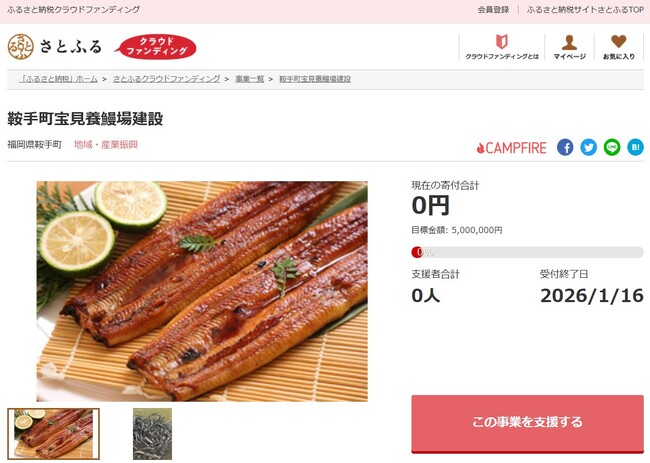Go to マイページ via the person icon
The width and height of the screenshot is (650, 463).
pyautogui.click(x=570, y=47)
